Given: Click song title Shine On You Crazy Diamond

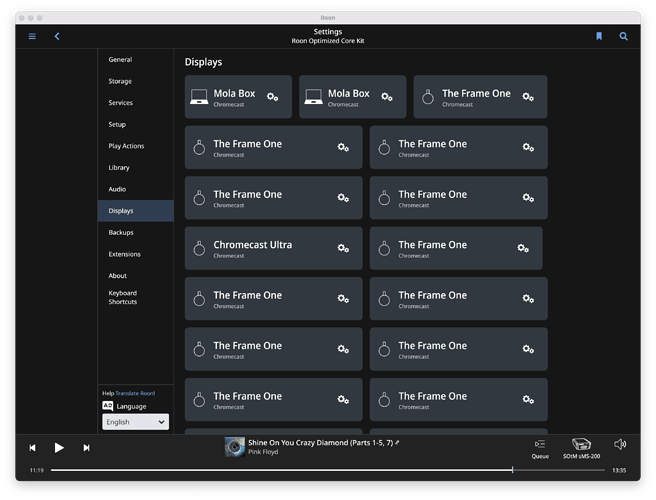Looking at the screenshot, I should 320,443.
